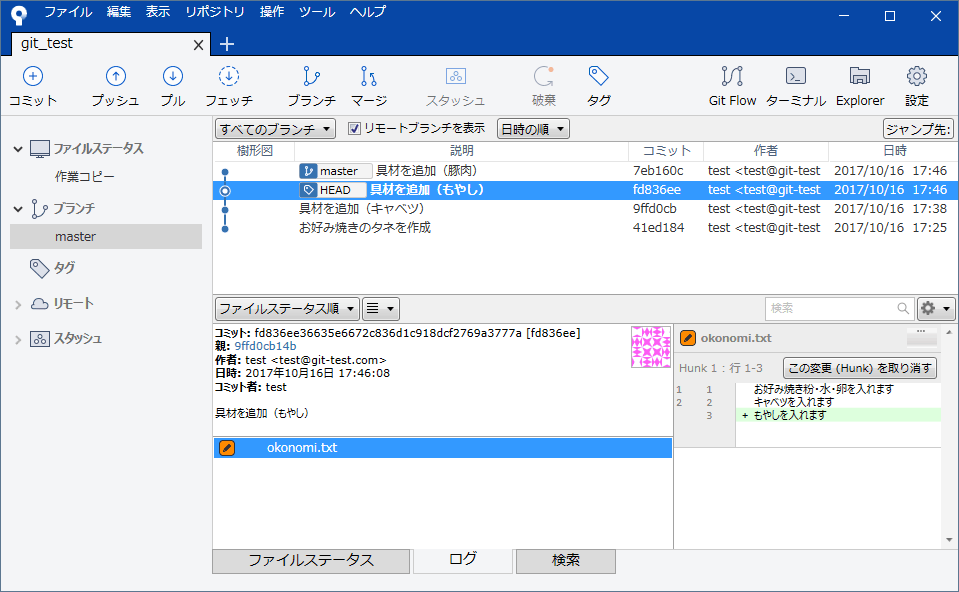Switch to the 検索 tab at the bottom
The width and height of the screenshot is (959, 592).
coord(565,561)
